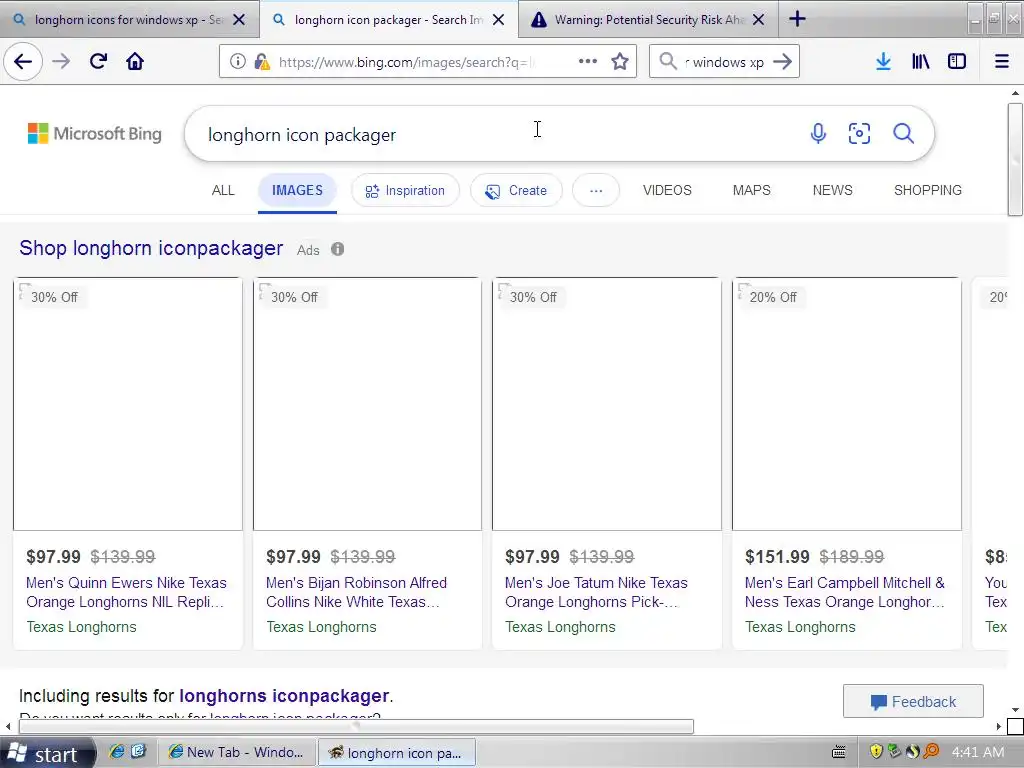Image resolution: width=1024 pixels, height=768 pixels.
Task: Open Bing visual search camera icon
Action: [859, 134]
